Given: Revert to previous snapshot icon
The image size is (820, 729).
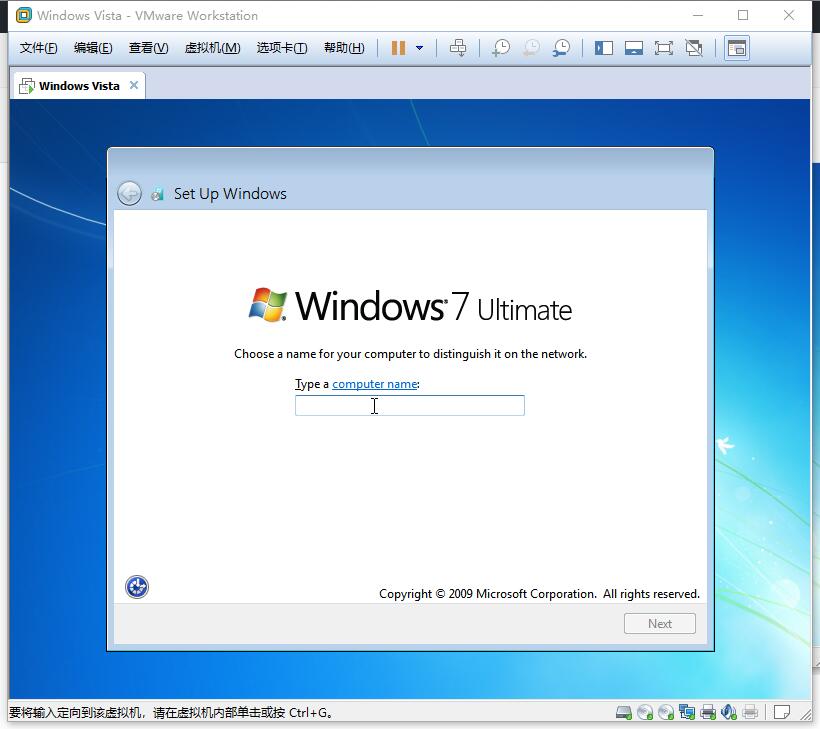Looking at the screenshot, I should 531,48.
